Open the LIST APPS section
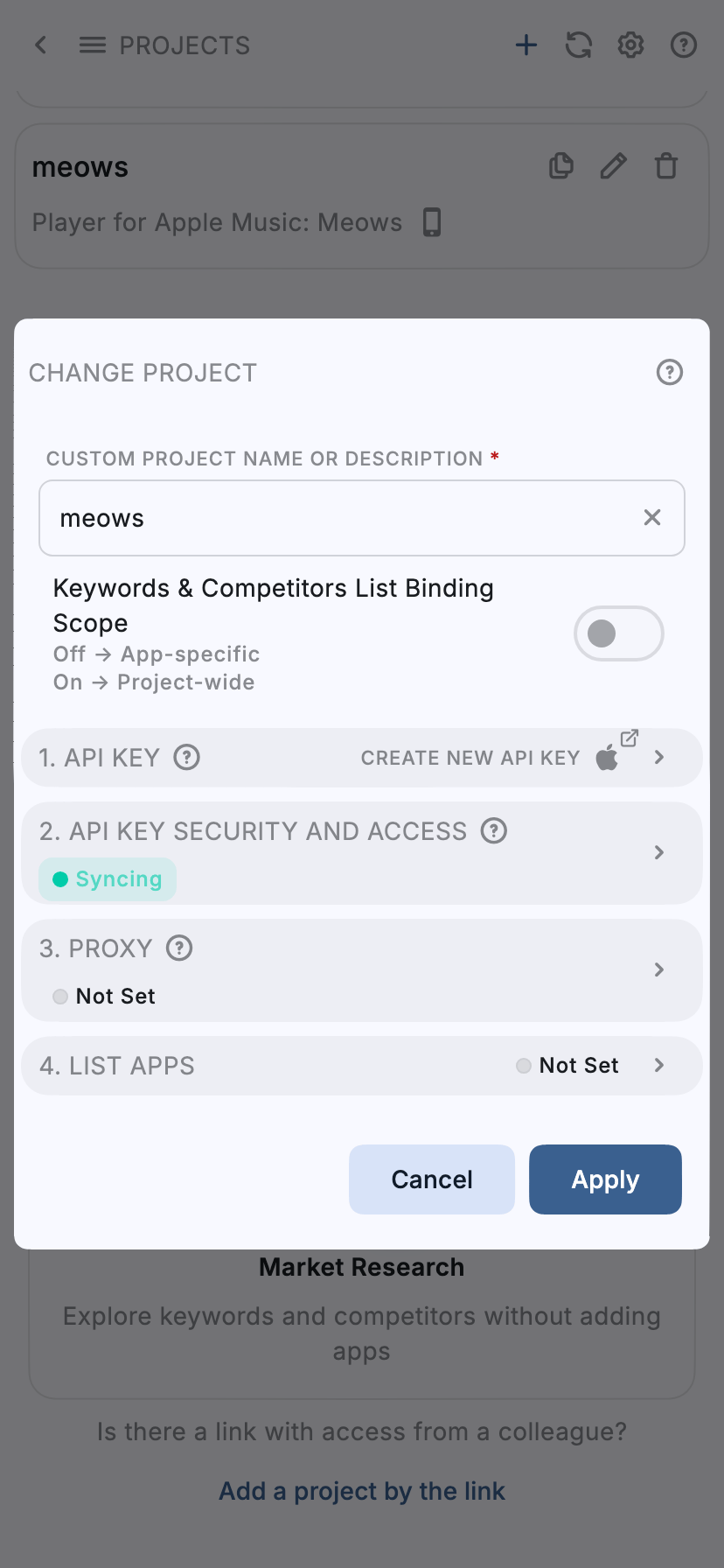 (659, 1065)
